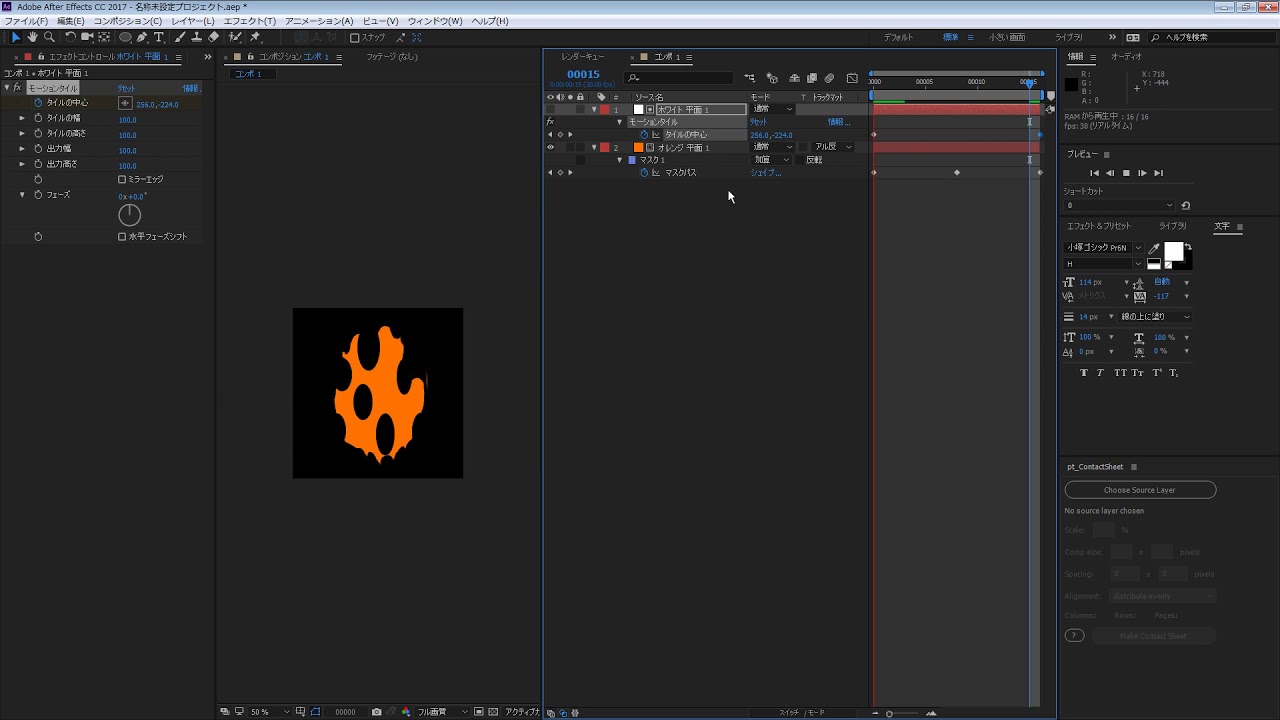Select the Roto Brush tool
The width and height of the screenshot is (1280, 720).
[235, 37]
